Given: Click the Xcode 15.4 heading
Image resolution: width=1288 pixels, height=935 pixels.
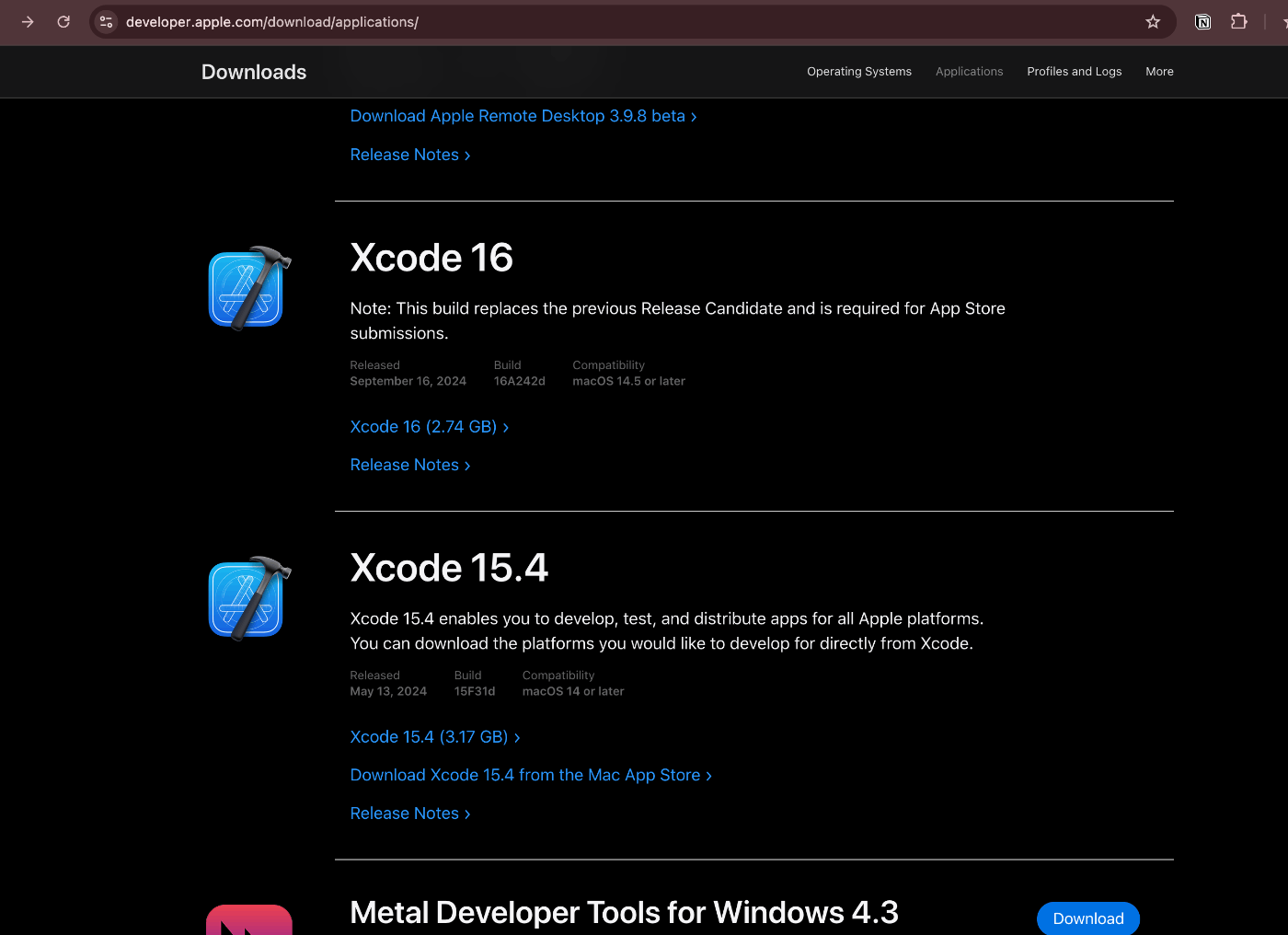Looking at the screenshot, I should click(x=449, y=568).
